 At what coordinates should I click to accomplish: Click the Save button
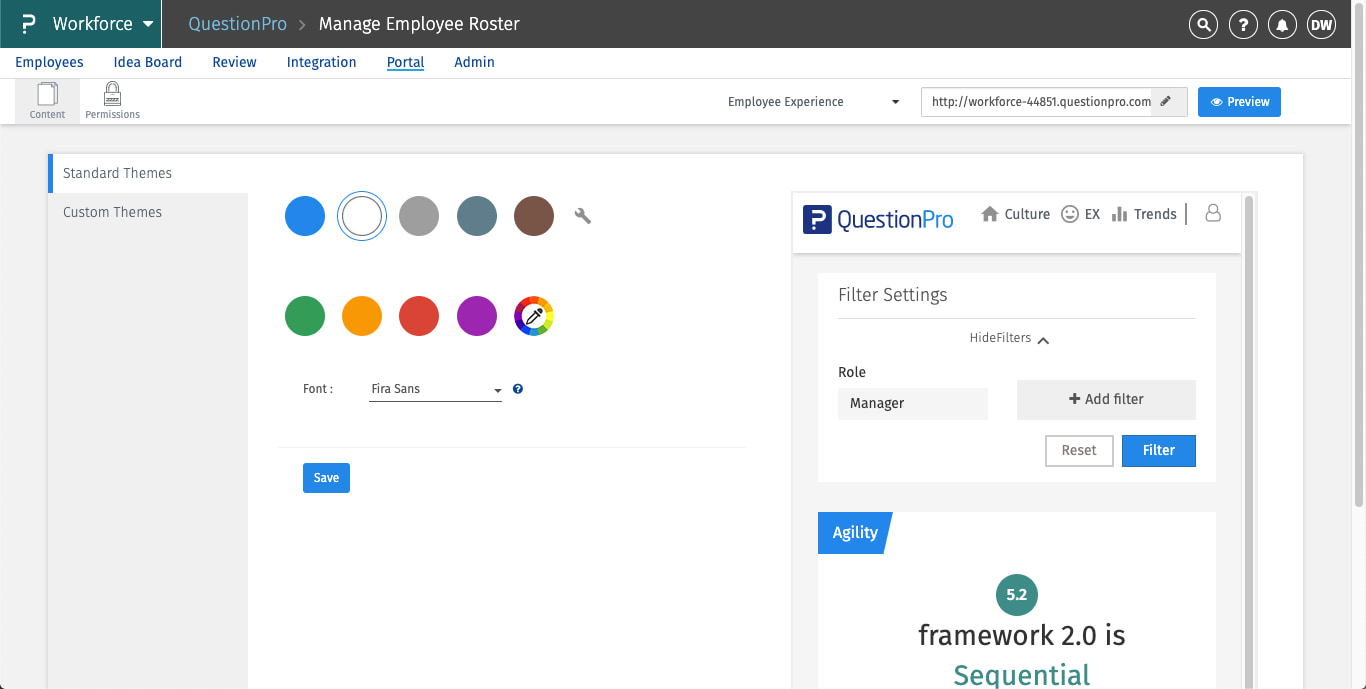326,478
